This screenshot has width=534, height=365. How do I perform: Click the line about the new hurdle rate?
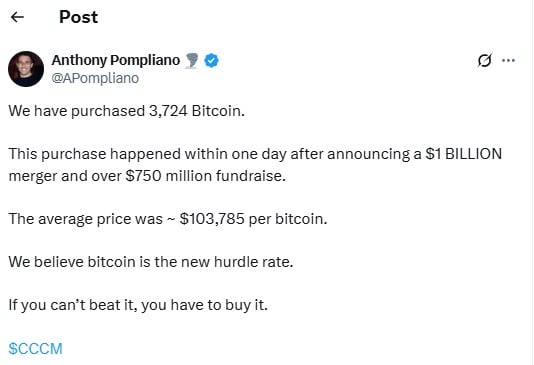pyautogui.click(x=151, y=262)
